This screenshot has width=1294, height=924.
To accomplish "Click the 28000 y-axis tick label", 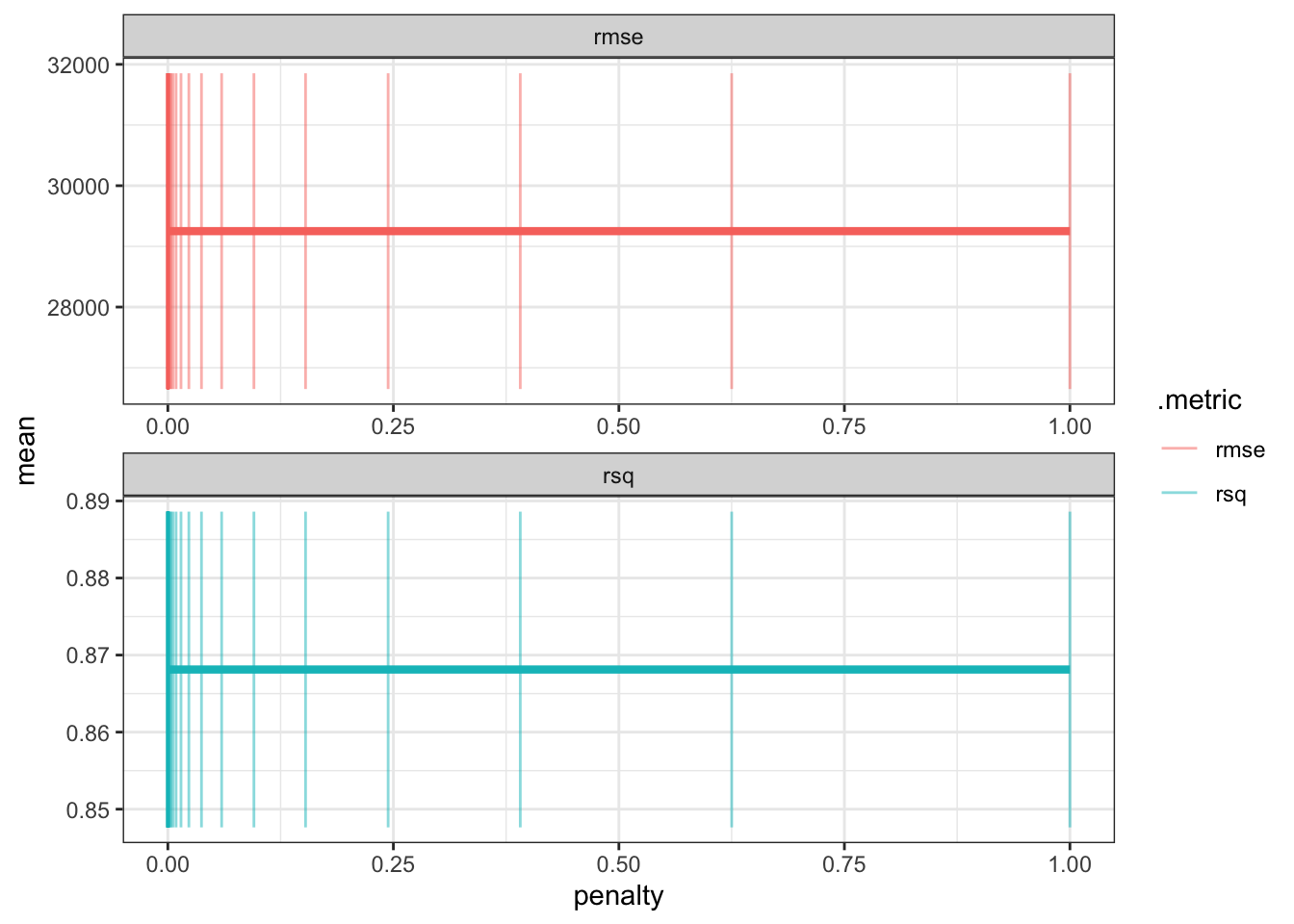I will pos(78,308).
